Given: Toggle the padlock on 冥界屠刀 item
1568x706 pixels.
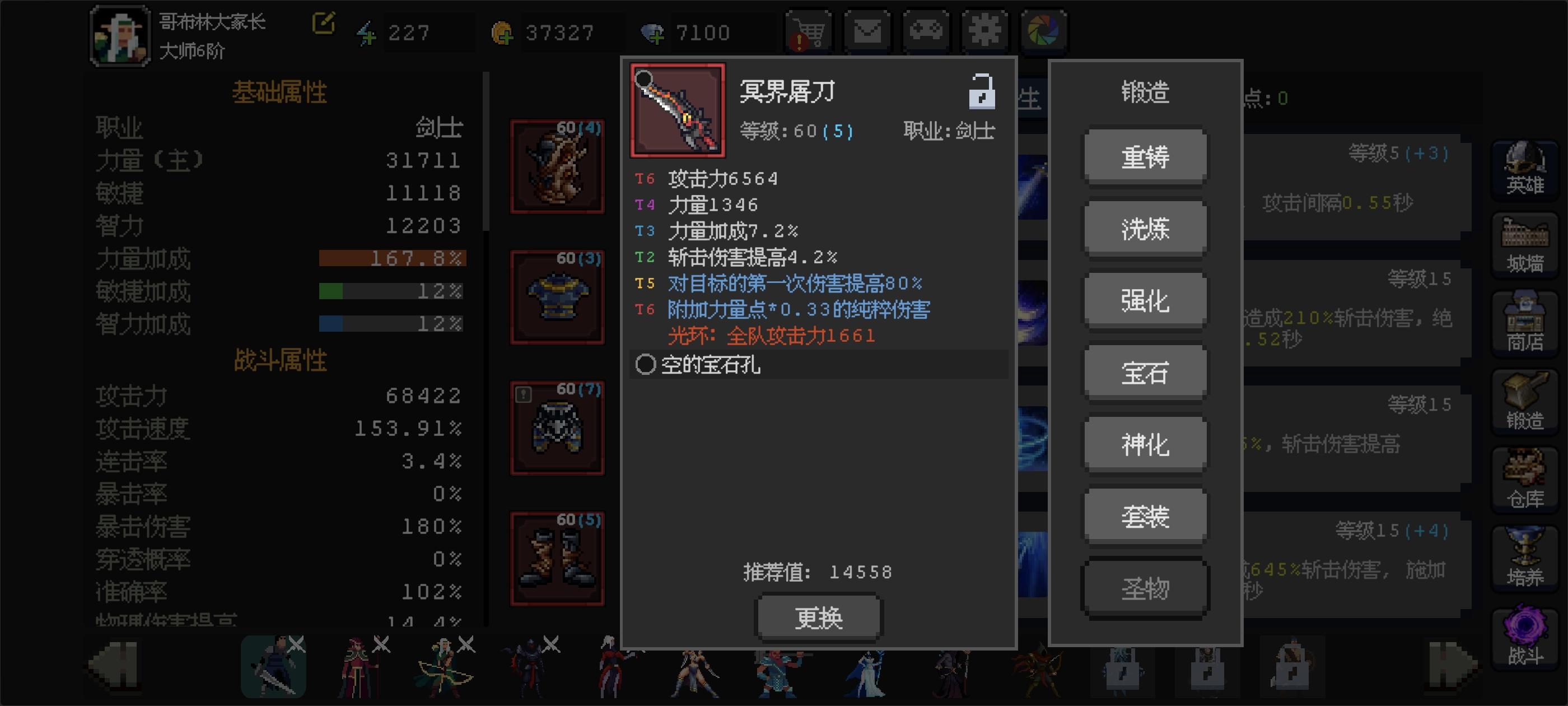Looking at the screenshot, I should click(981, 91).
